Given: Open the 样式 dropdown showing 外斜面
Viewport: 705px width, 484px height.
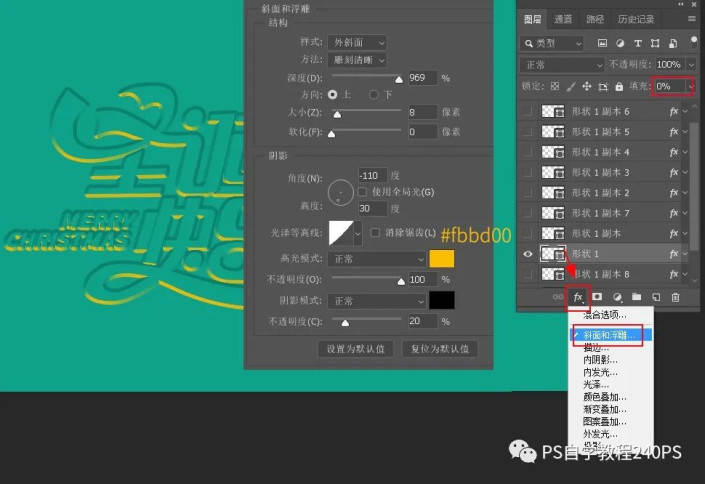Looking at the screenshot, I should tap(357, 42).
